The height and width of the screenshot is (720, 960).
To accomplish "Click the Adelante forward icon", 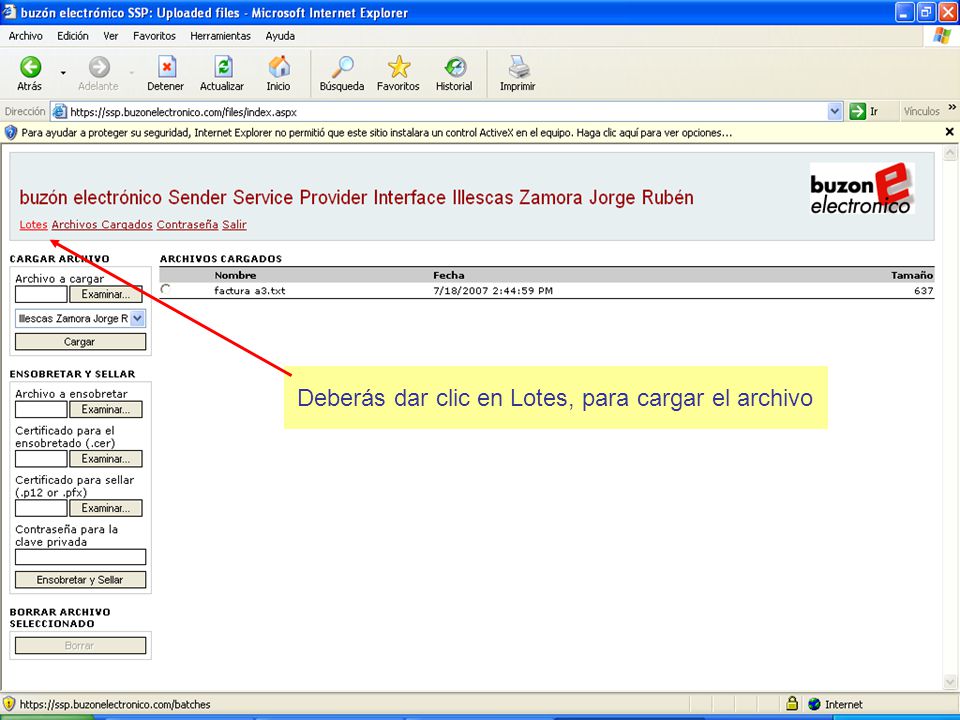I will click(x=99, y=67).
